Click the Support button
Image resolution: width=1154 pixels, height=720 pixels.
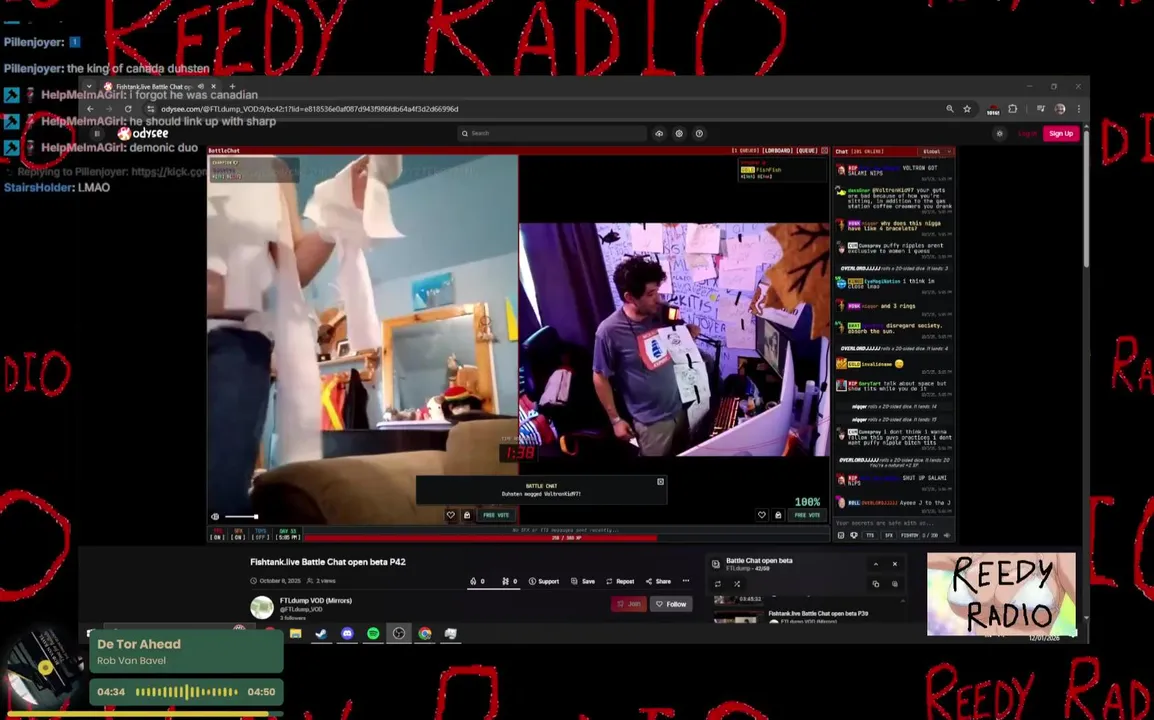[x=544, y=581]
